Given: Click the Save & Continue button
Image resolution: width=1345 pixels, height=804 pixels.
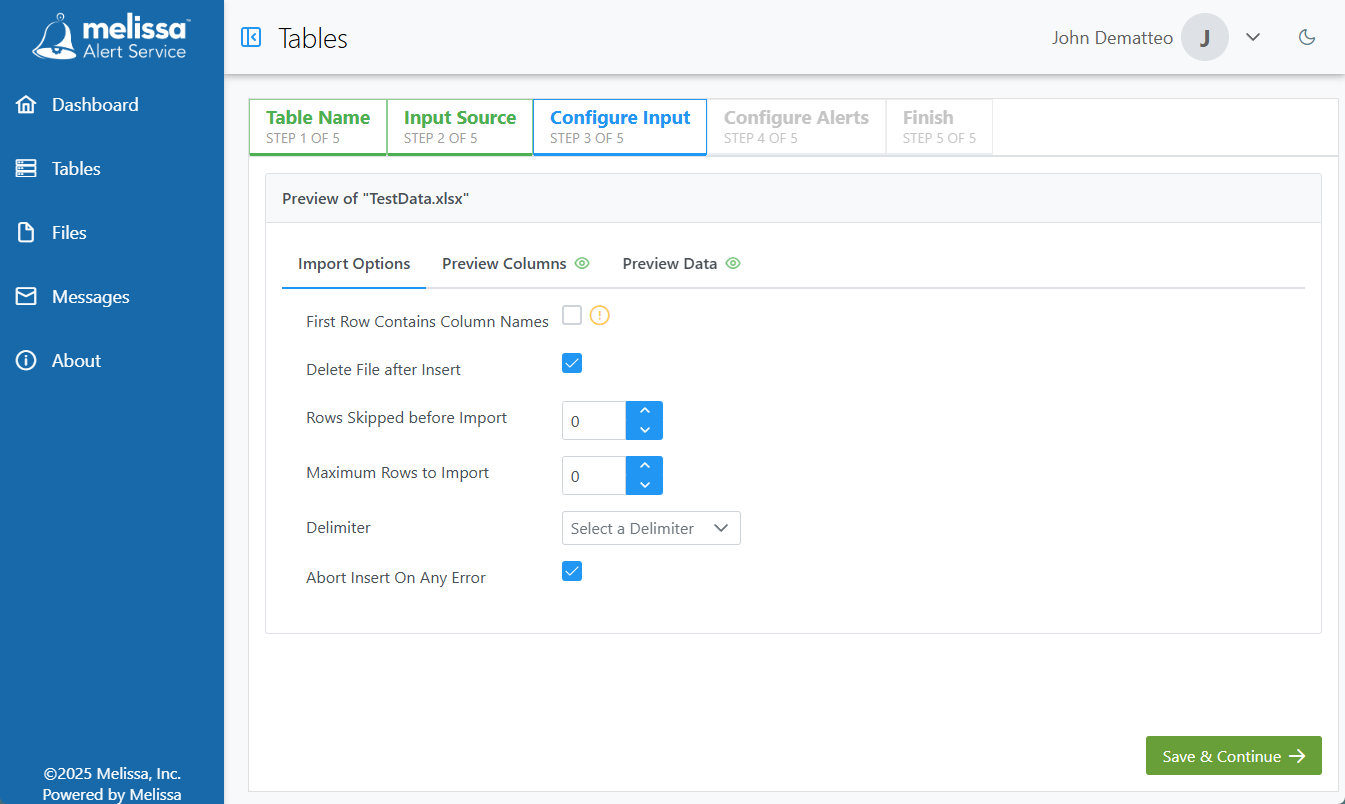Looking at the screenshot, I should tap(1233, 756).
